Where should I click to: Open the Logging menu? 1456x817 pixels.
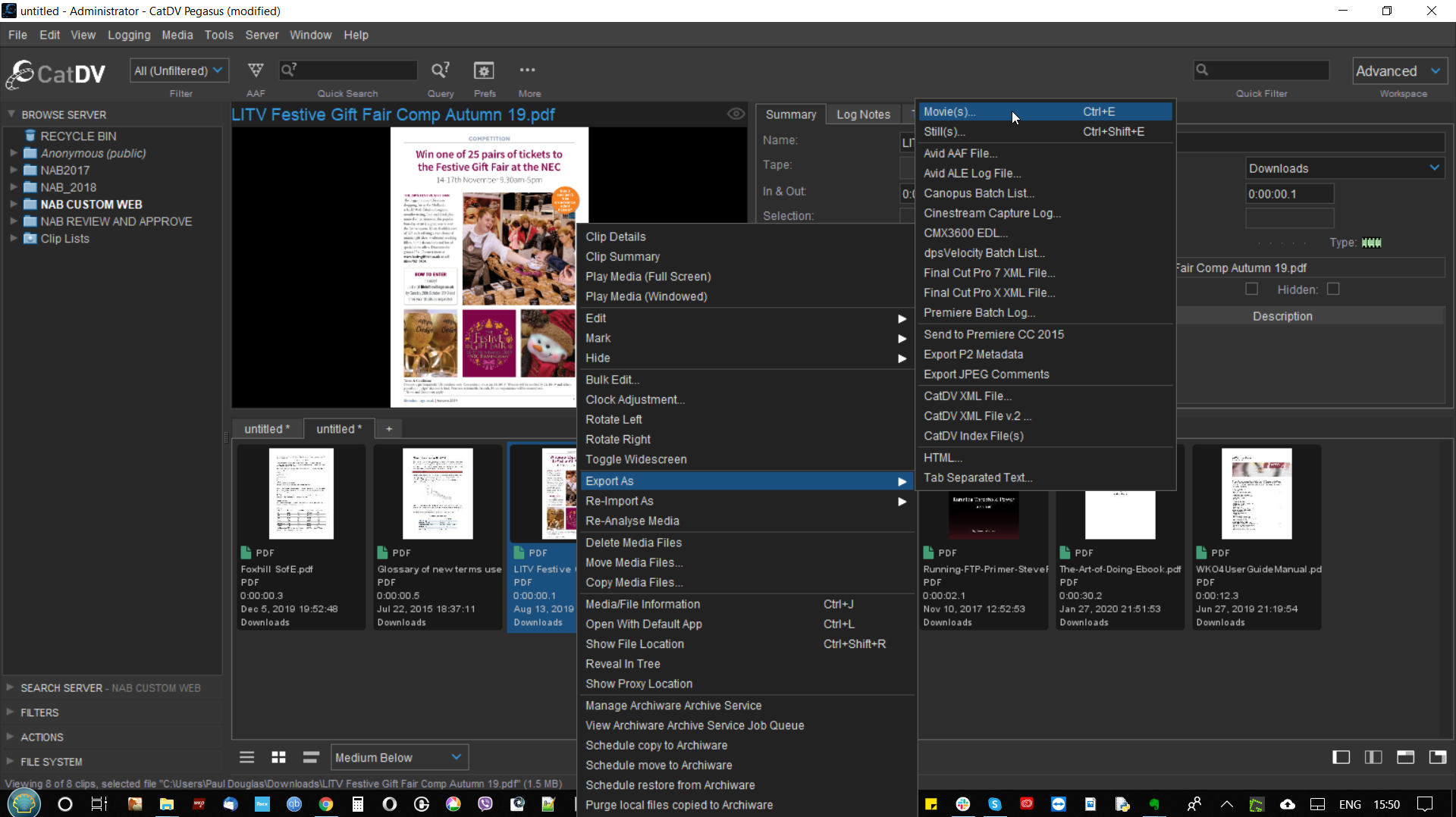(x=129, y=35)
